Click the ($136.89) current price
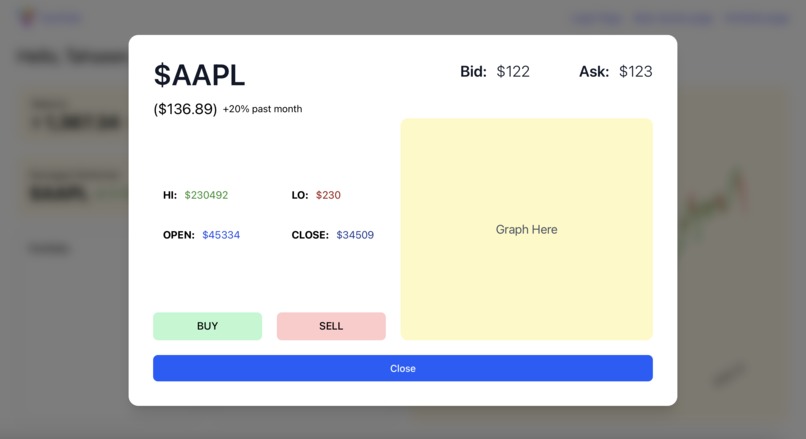Screen dimensions: 806x439 pyautogui.click(x=185, y=109)
